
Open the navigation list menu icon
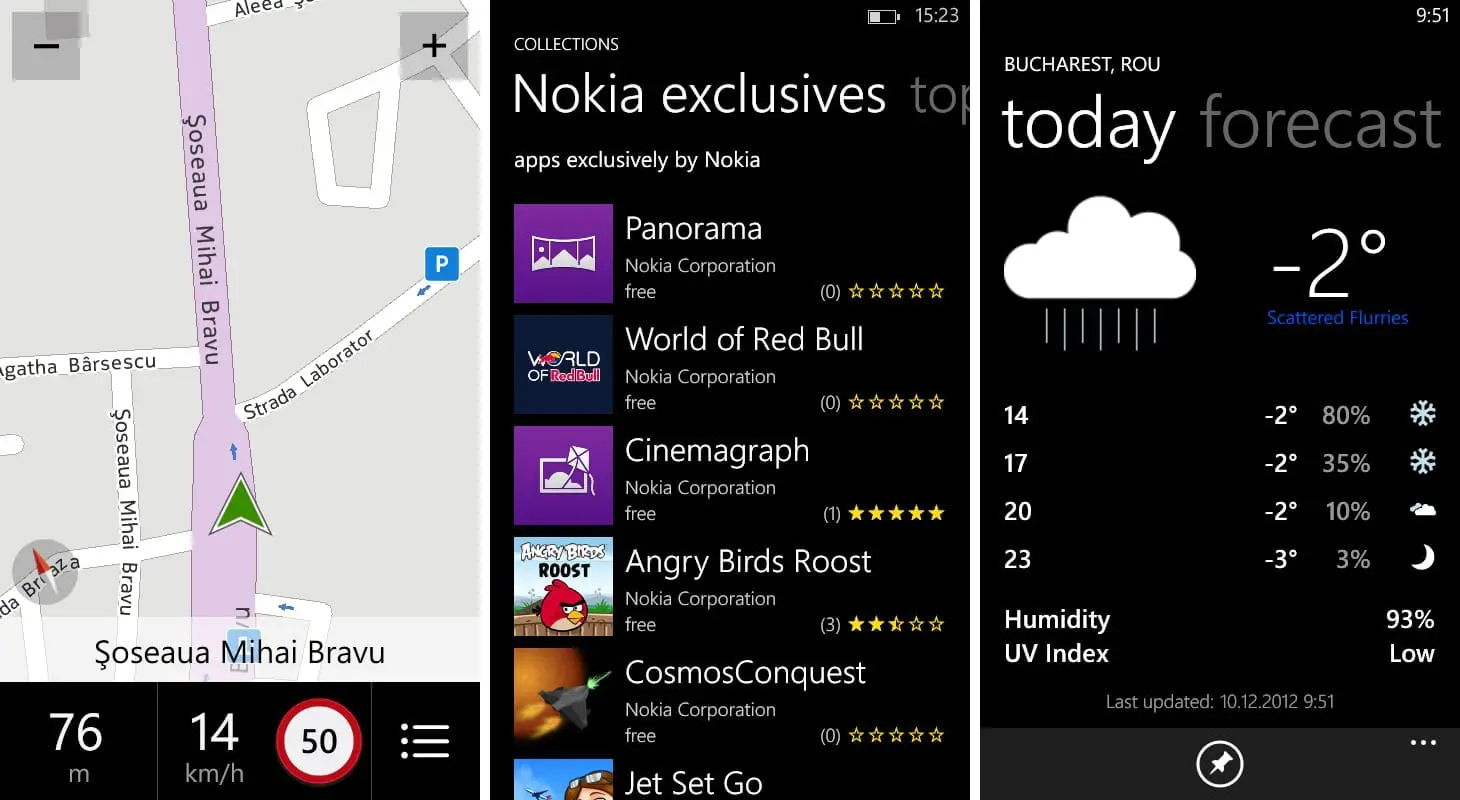tap(425, 741)
